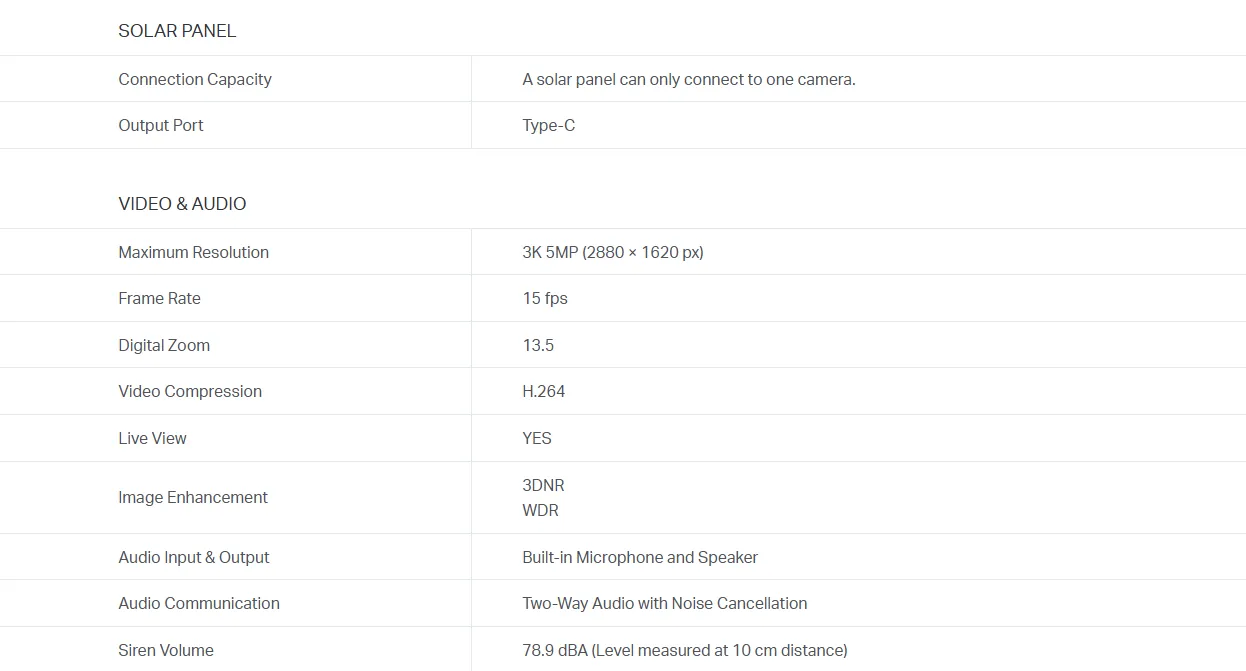Image resolution: width=1246 pixels, height=671 pixels.
Task: Click the H.264 value
Action: pyautogui.click(x=543, y=391)
